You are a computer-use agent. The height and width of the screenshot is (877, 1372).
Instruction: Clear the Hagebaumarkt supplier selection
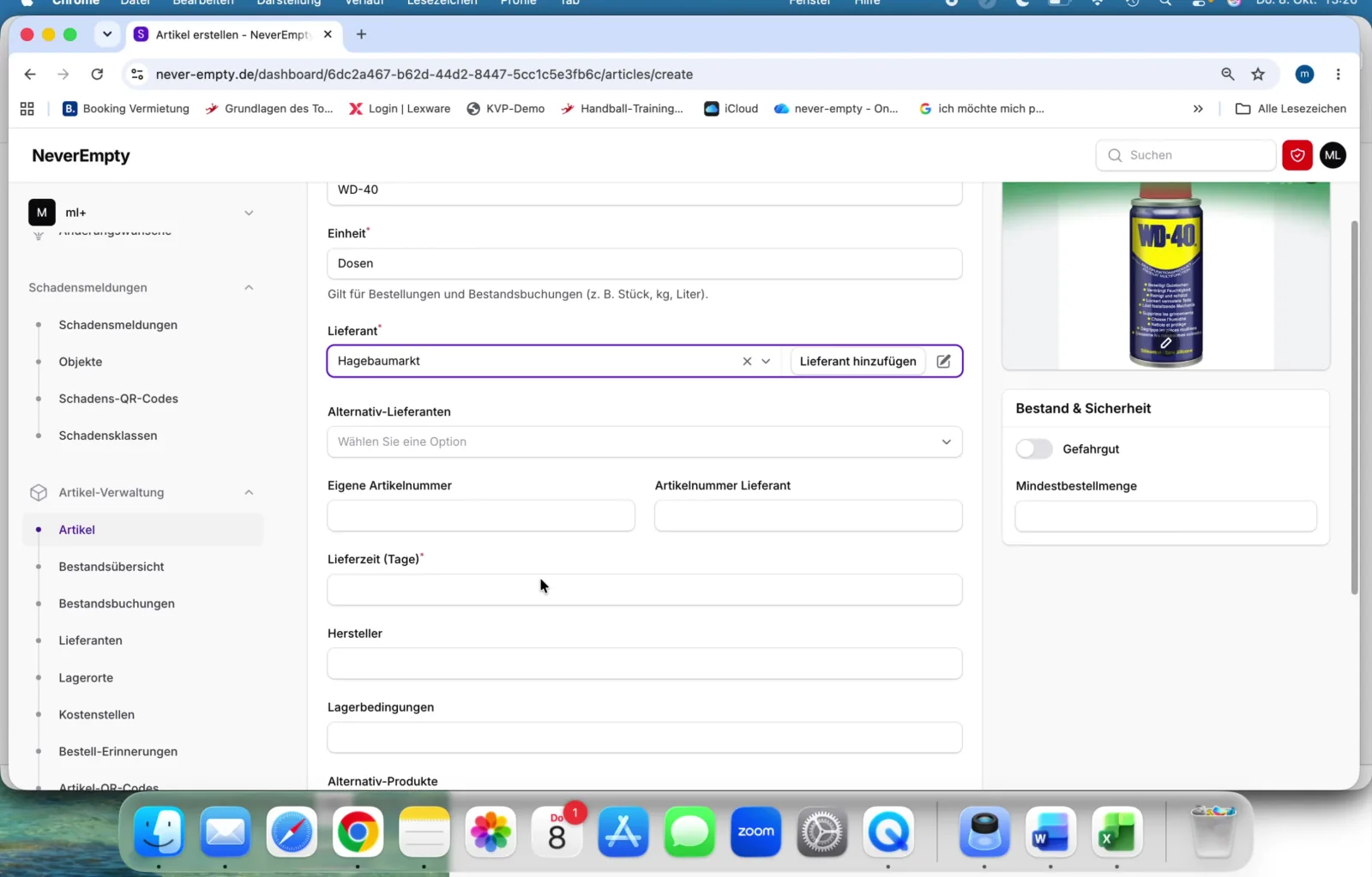point(747,361)
